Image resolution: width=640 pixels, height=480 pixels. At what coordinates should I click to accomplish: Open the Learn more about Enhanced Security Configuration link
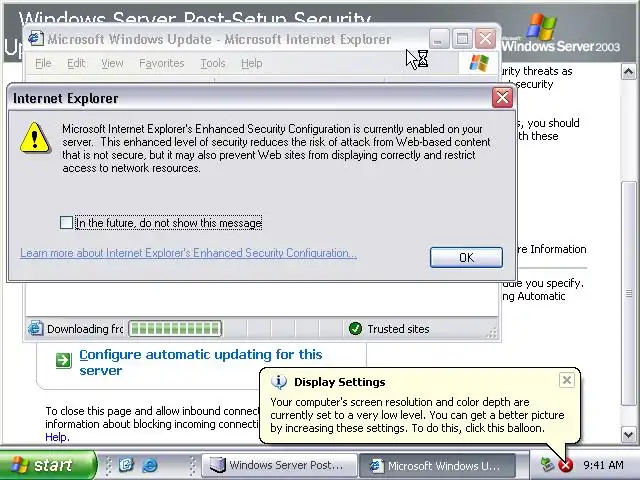click(x=189, y=253)
